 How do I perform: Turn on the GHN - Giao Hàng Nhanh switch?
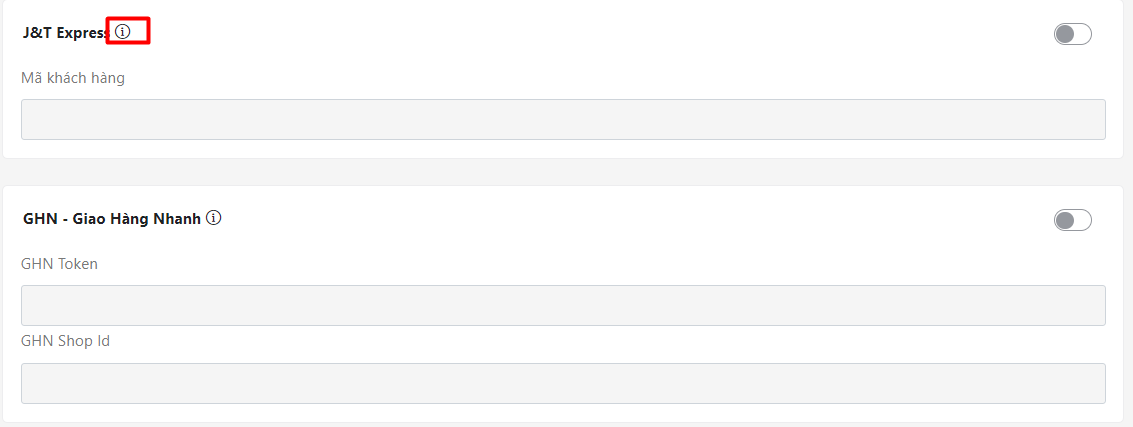pyautogui.click(x=1072, y=220)
